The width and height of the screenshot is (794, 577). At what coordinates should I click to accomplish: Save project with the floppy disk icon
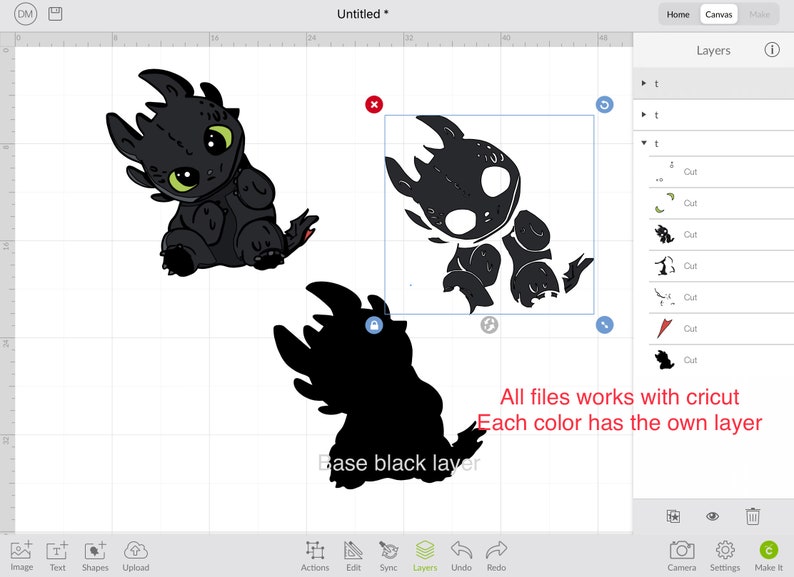pos(55,14)
